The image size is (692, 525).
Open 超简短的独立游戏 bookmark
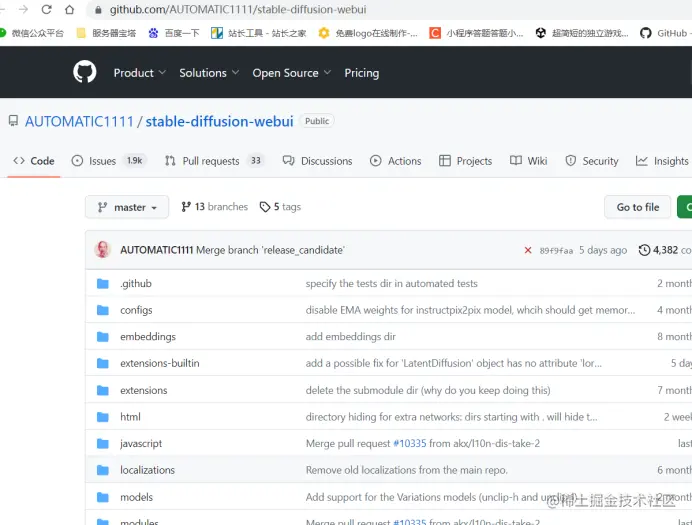point(582,33)
